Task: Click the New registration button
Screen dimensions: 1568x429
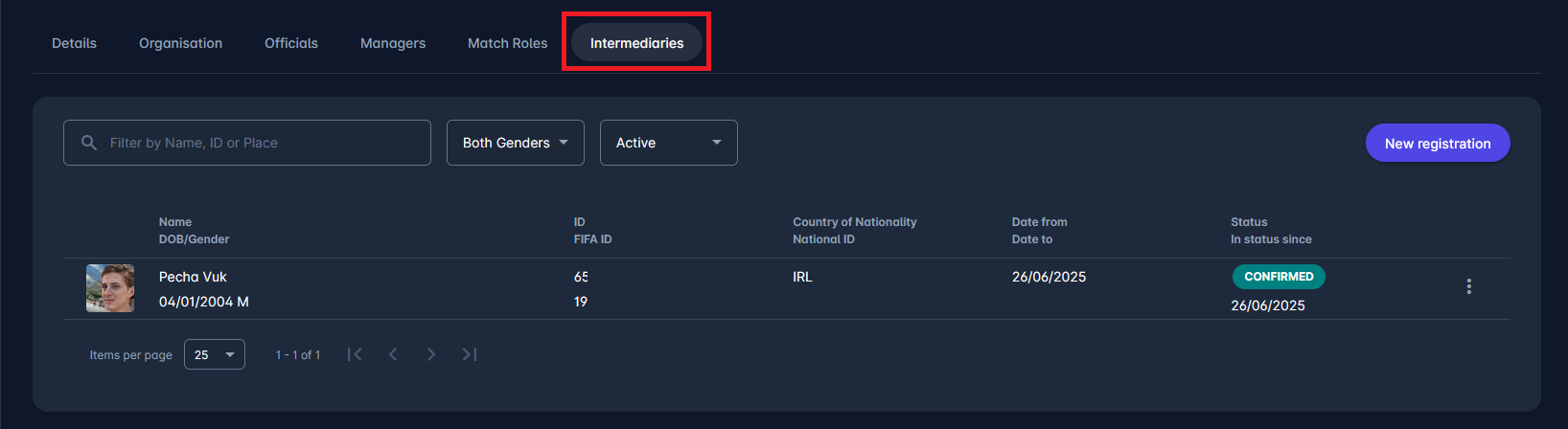Action: (1437, 143)
